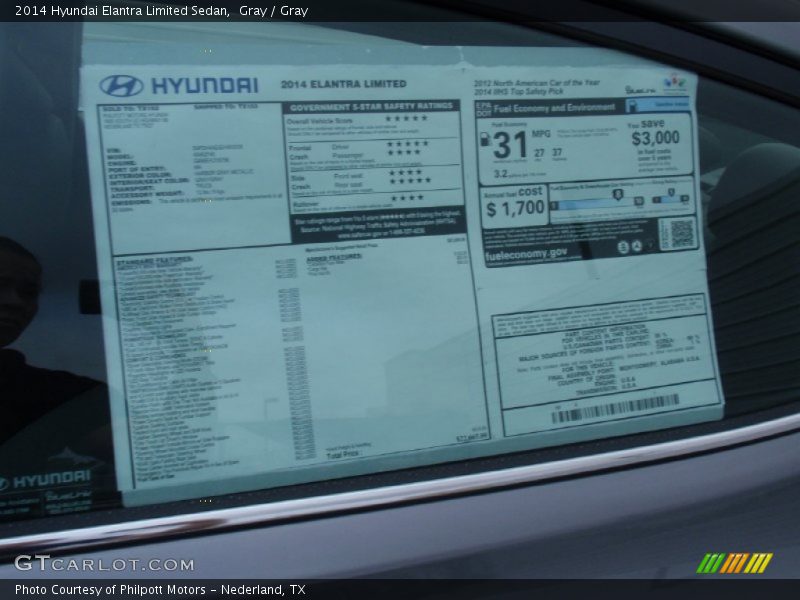800x600 pixels.
Task: Click the Hyundai decal on the dark window
Action: (x=46, y=480)
